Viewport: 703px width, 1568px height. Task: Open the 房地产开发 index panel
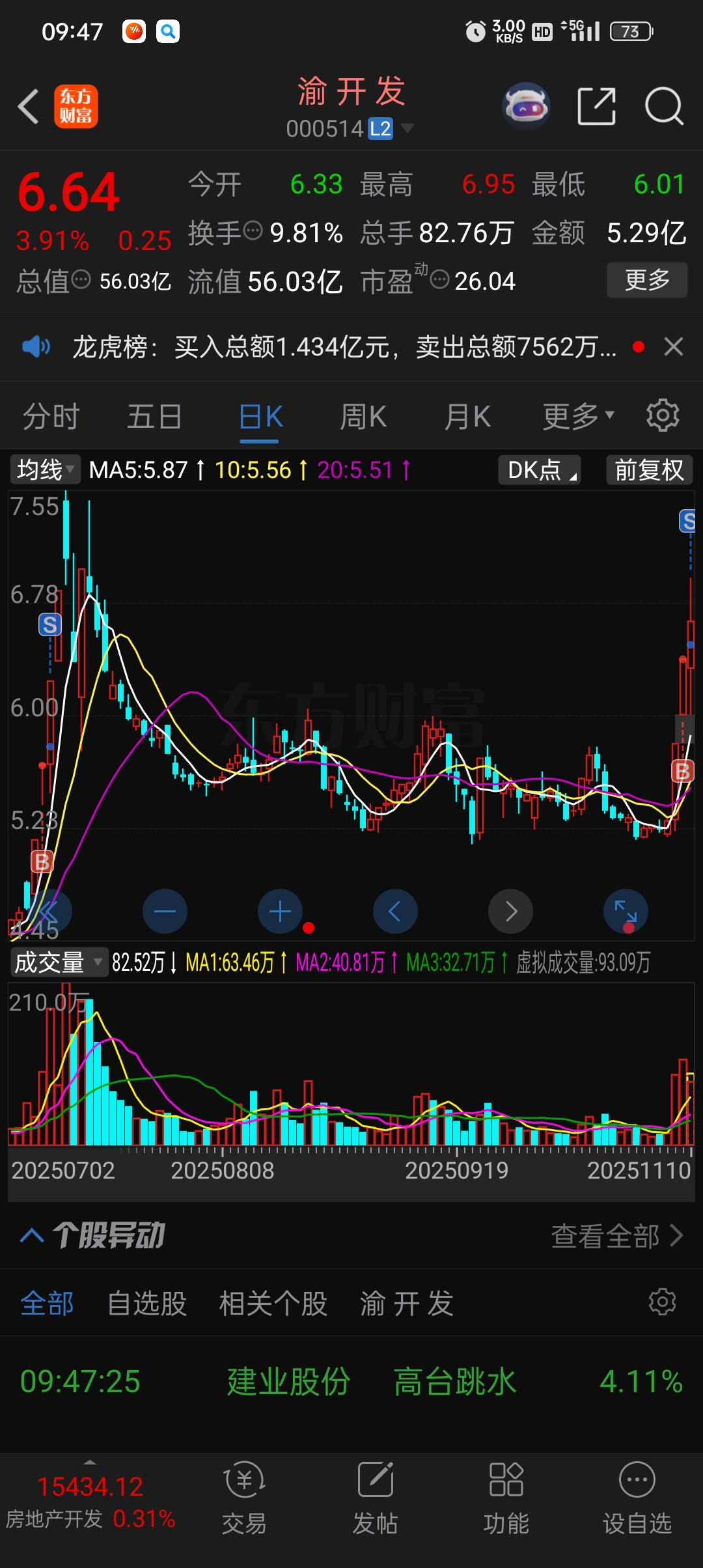(x=90, y=1502)
